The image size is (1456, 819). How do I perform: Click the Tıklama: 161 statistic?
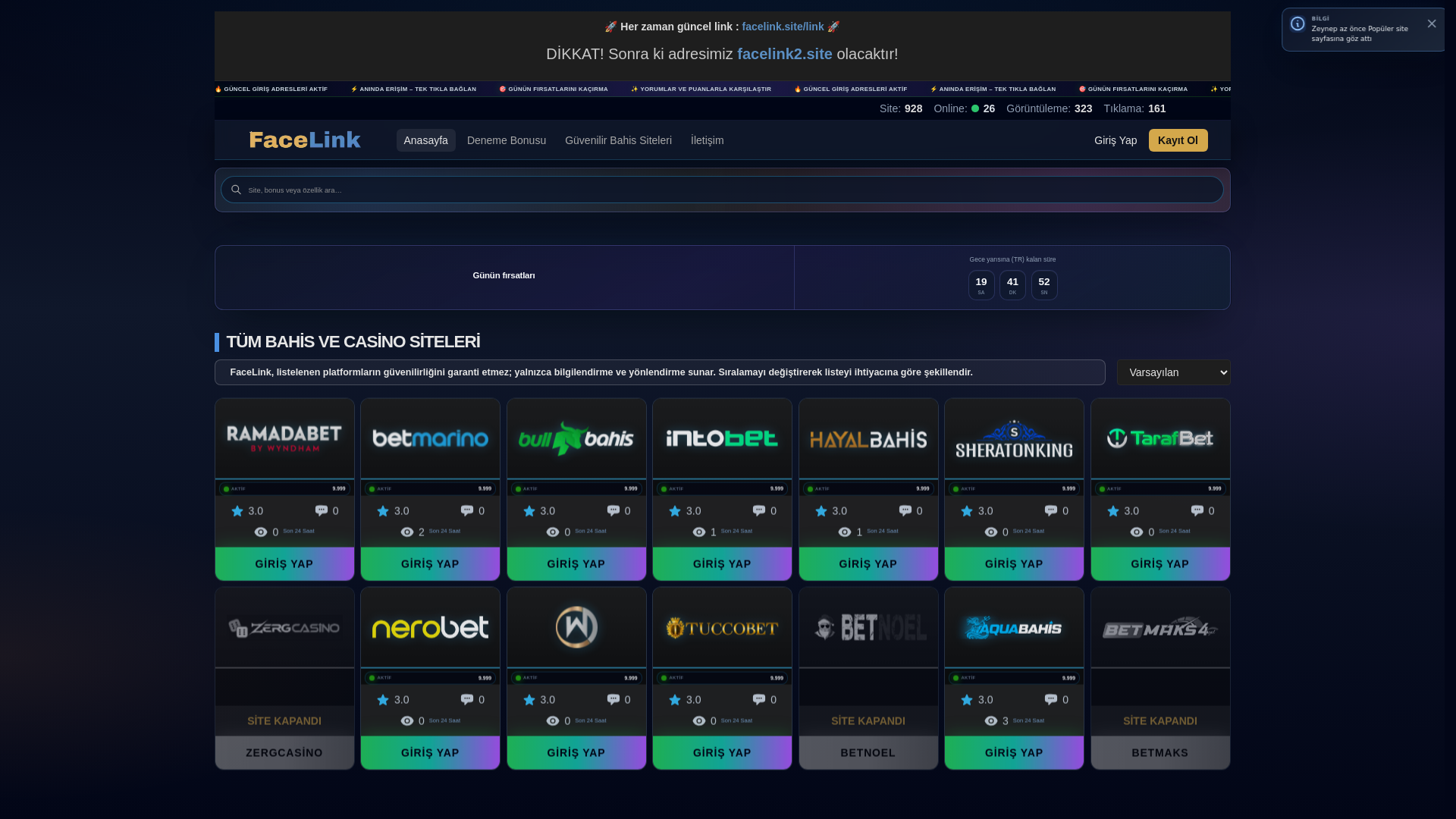click(x=1134, y=108)
